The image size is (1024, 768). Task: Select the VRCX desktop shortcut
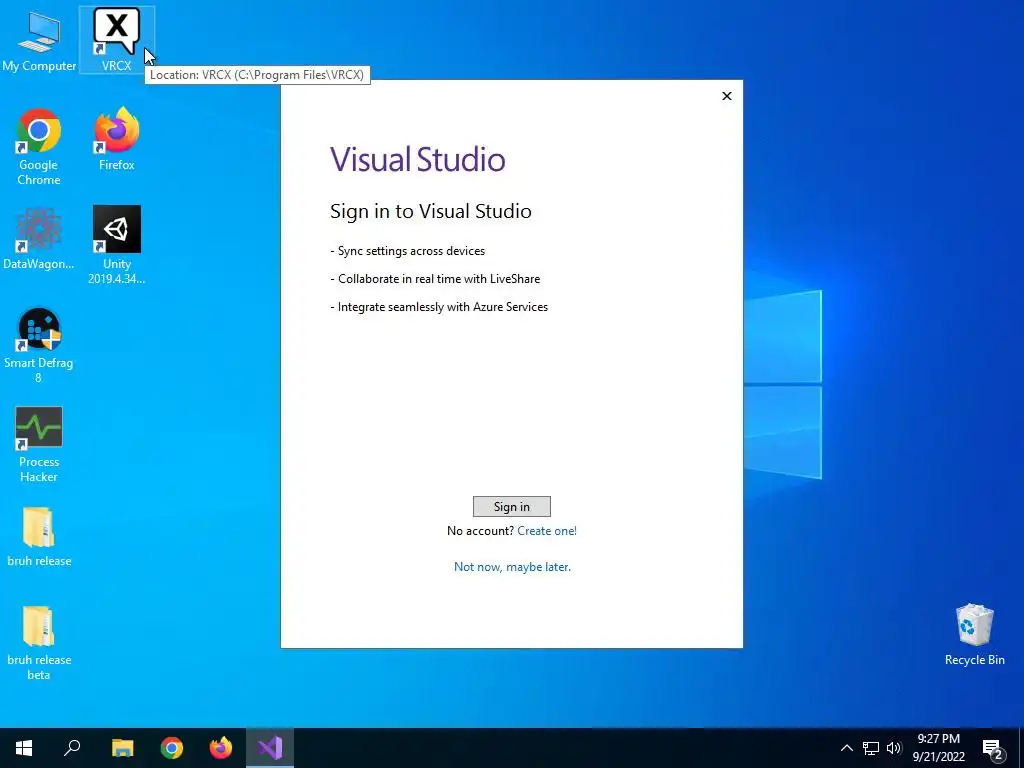click(x=116, y=40)
